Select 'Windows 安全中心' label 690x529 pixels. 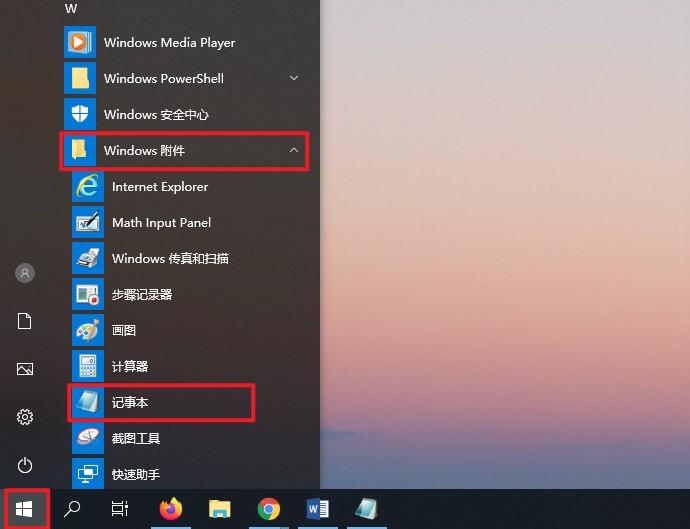(x=156, y=115)
